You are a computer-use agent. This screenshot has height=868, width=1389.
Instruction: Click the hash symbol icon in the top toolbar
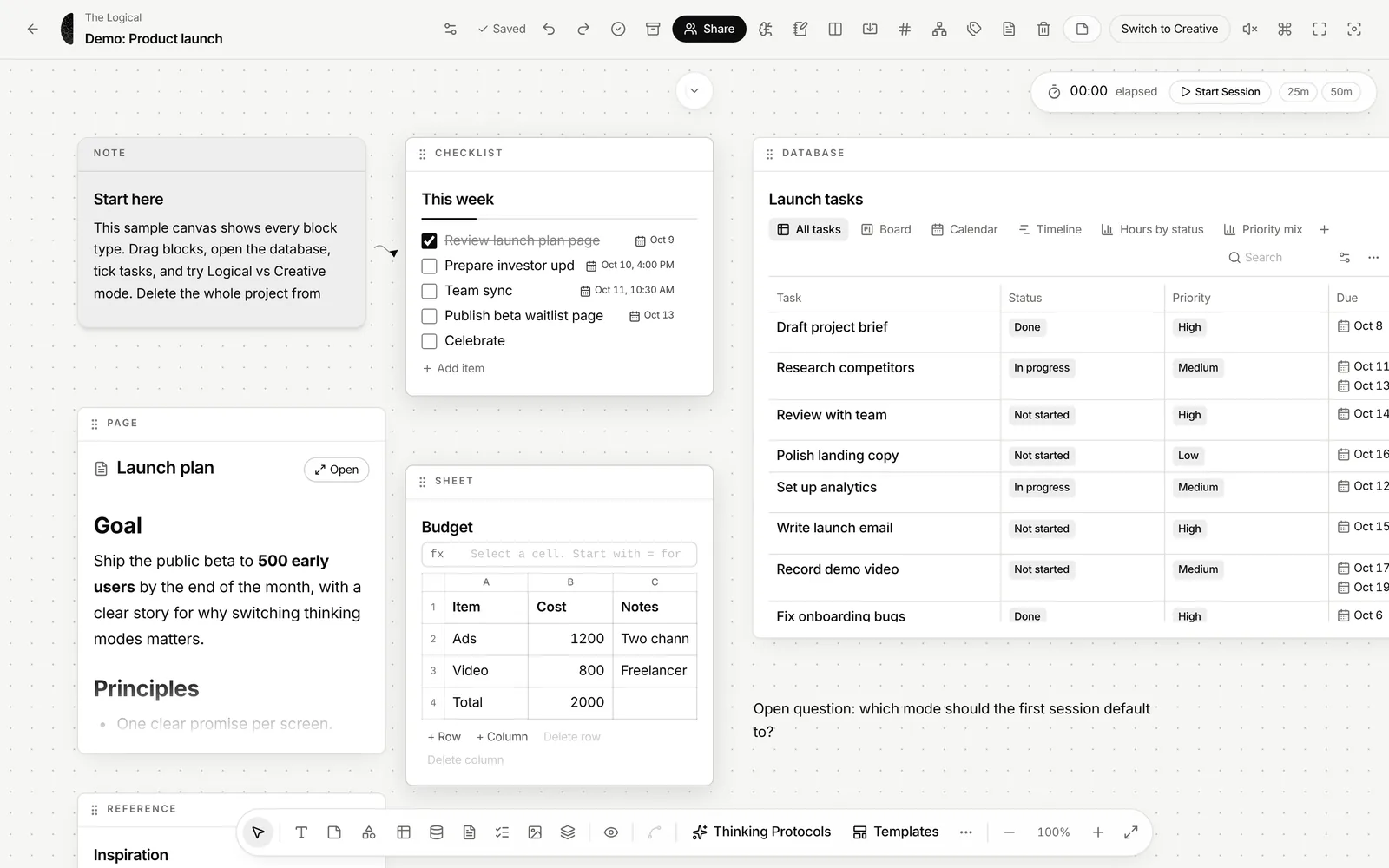click(x=905, y=29)
